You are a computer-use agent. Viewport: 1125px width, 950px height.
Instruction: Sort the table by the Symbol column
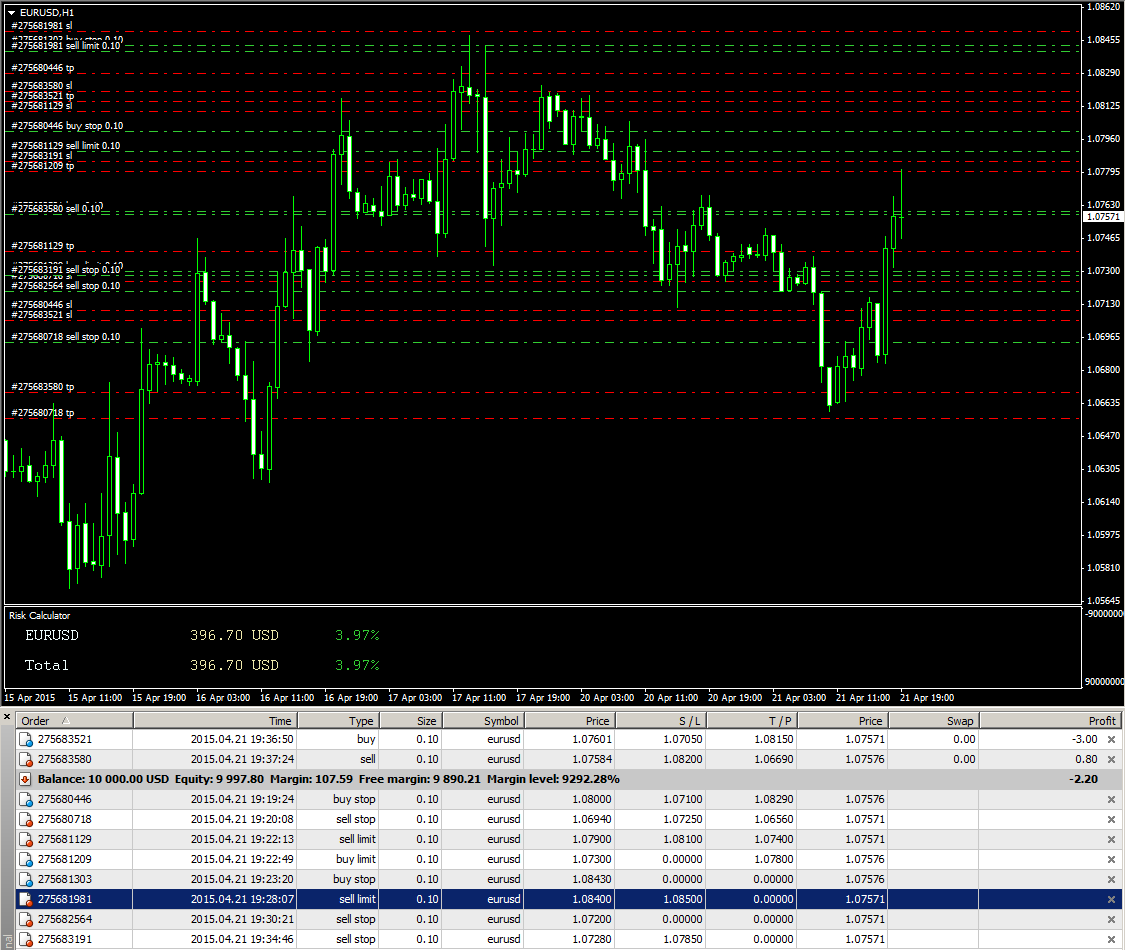tap(483, 720)
